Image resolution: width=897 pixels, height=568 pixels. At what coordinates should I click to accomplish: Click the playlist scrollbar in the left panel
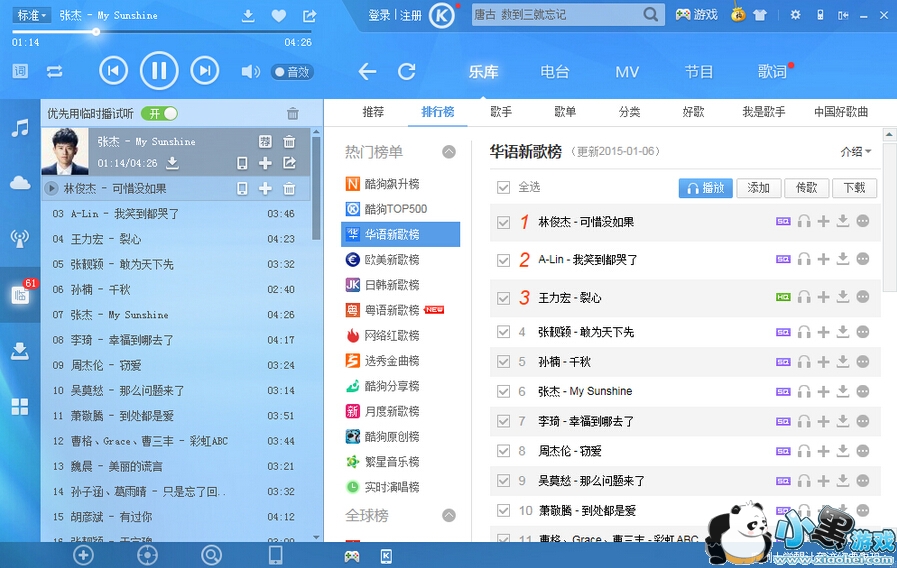(x=316, y=189)
